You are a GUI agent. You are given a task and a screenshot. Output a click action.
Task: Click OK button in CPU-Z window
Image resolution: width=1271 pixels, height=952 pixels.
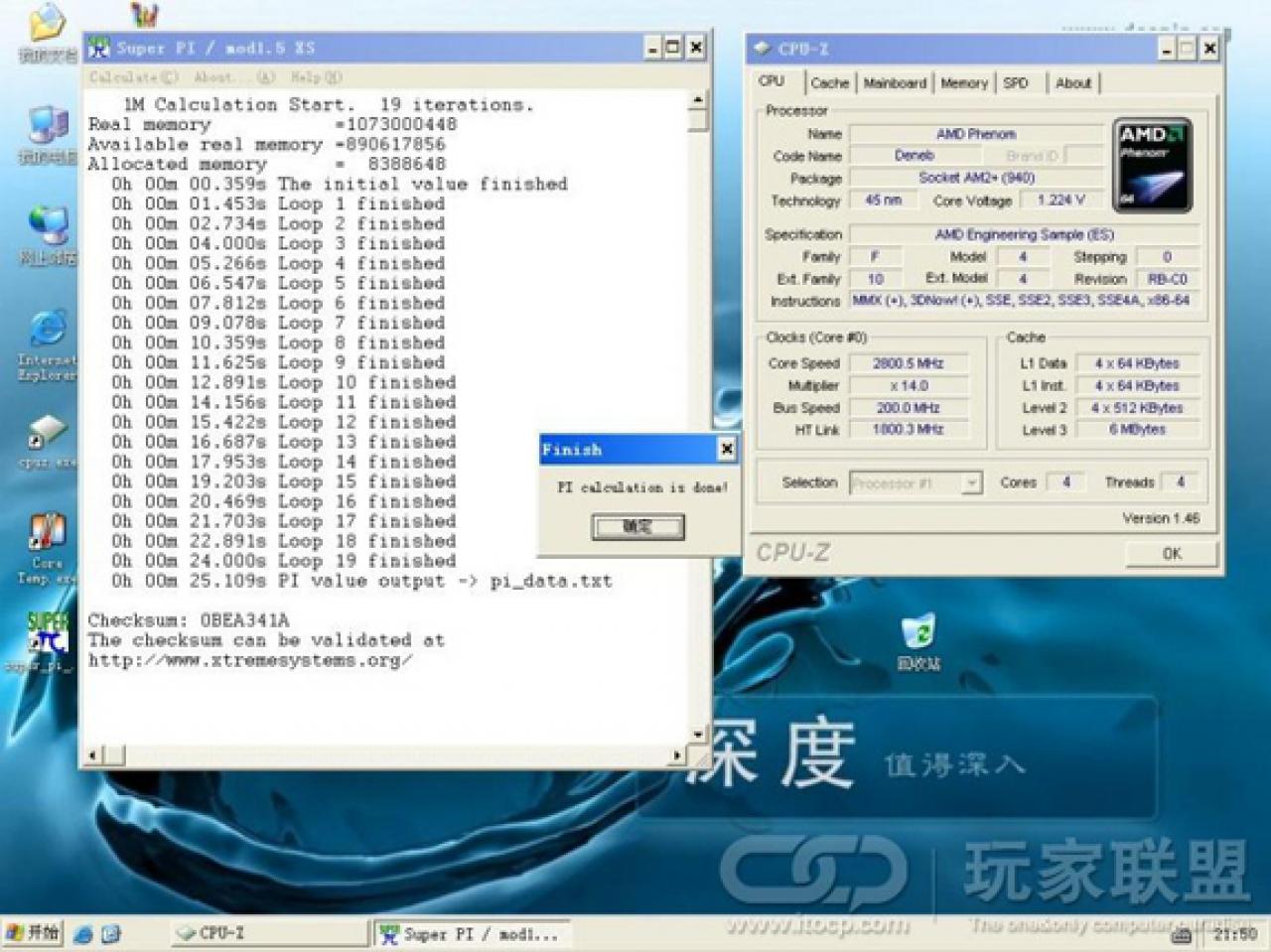tap(1172, 554)
